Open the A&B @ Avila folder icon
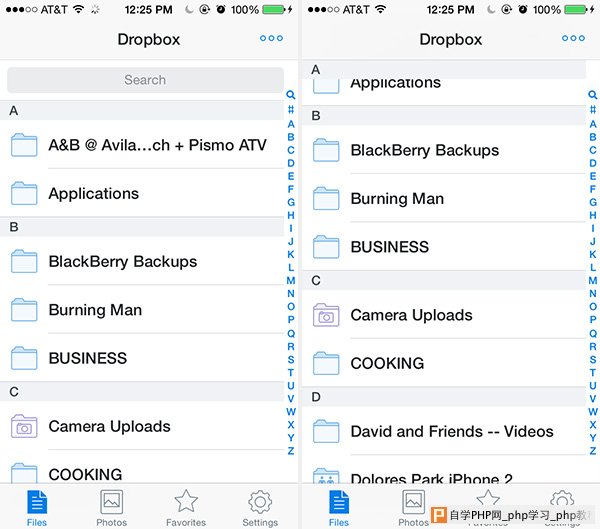600x529 pixels. tap(24, 145)
